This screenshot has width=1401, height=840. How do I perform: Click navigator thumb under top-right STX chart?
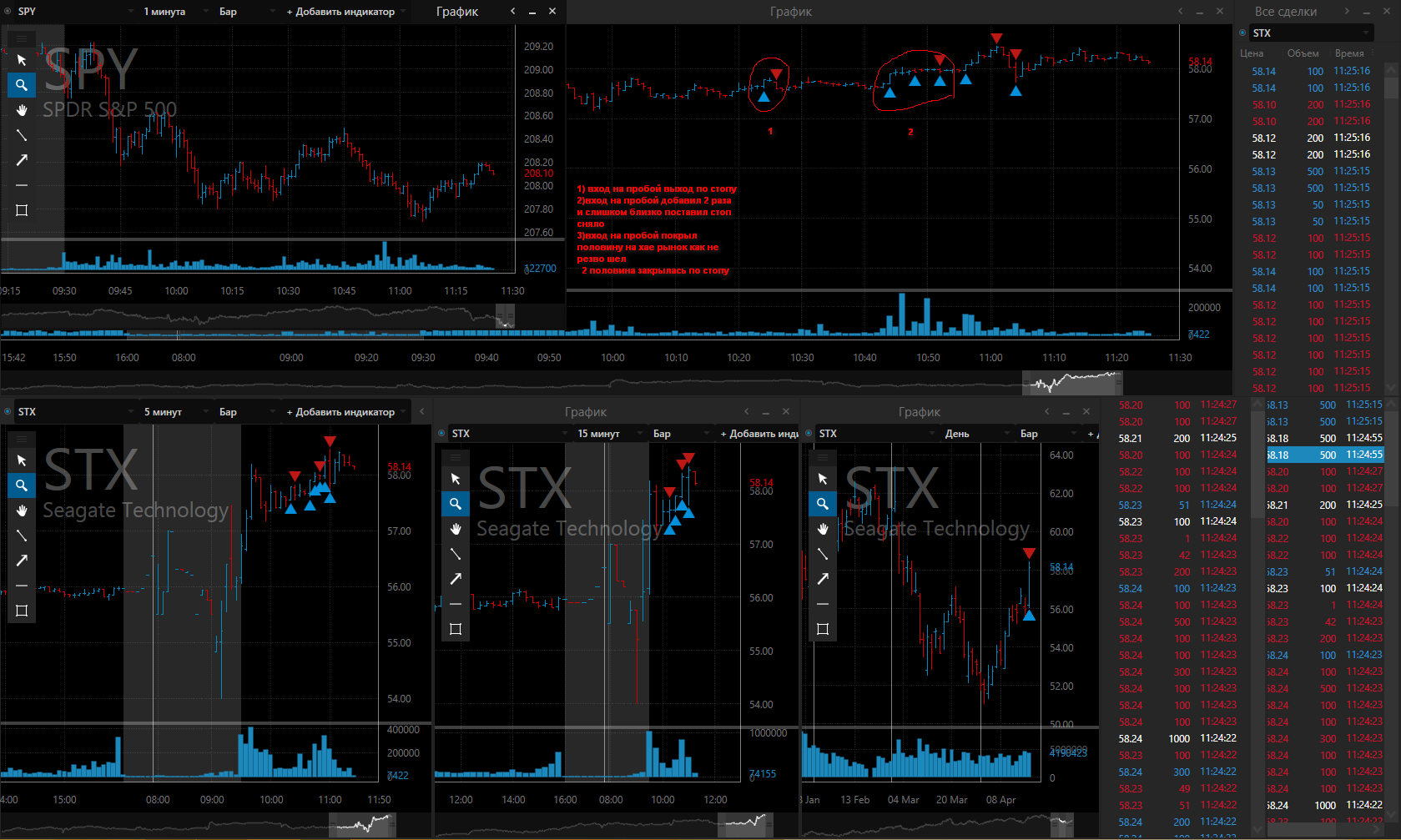(1072, 383)
